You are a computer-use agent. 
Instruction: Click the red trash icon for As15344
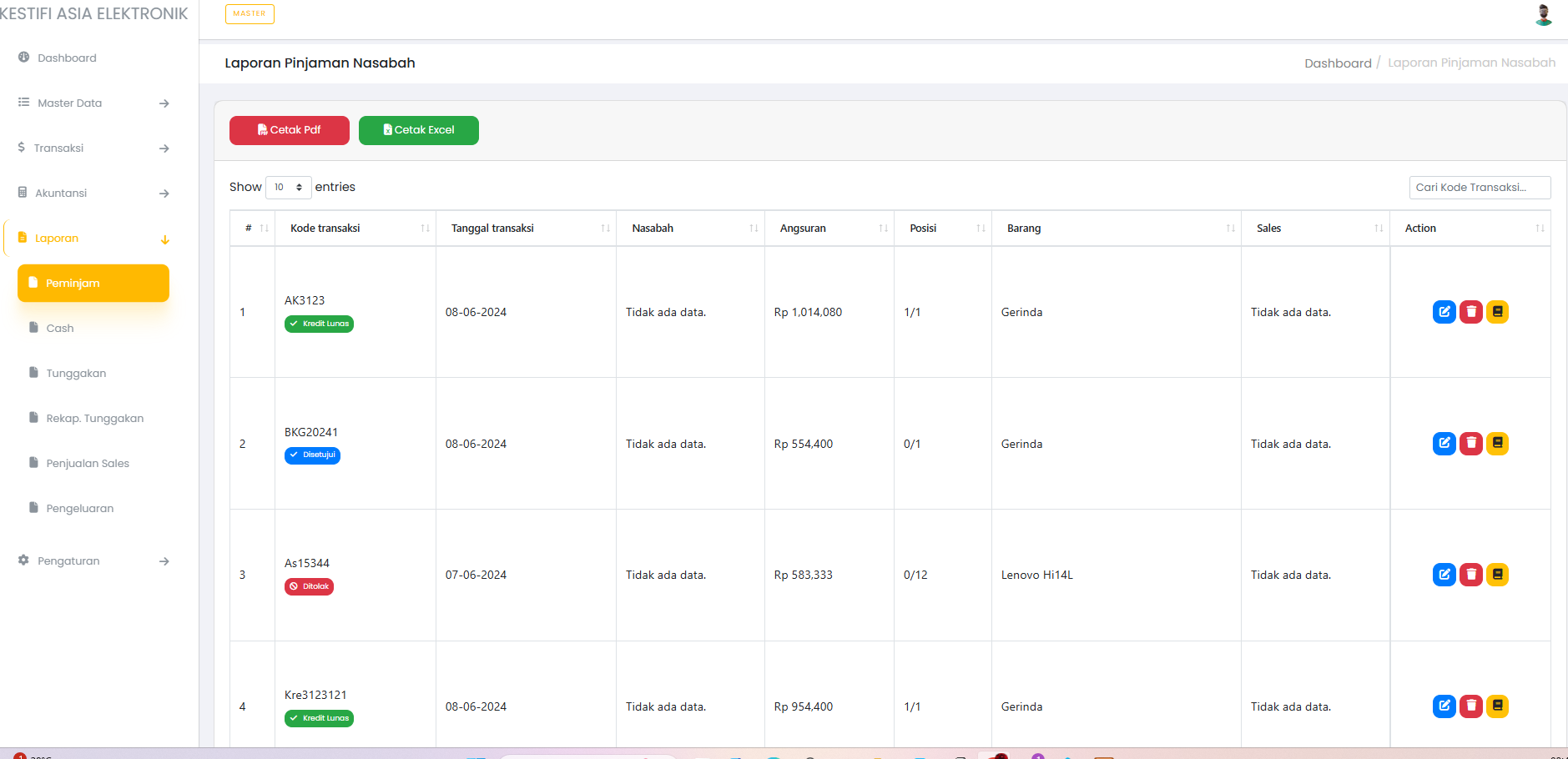(x=1470, y=575)
